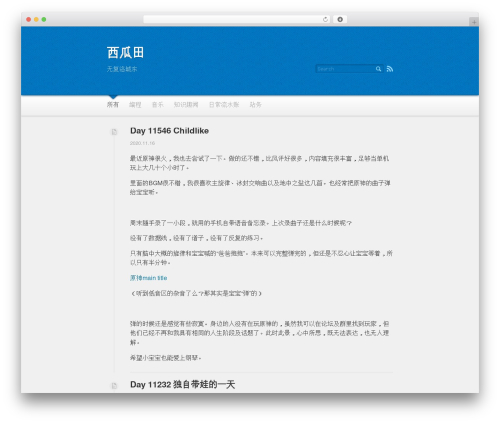Image resolution: width=500 pixels, height=423 pixels.
Task: Open the Day 11232 独自带娃的一天 post
Action: click(x=182, y=384)
